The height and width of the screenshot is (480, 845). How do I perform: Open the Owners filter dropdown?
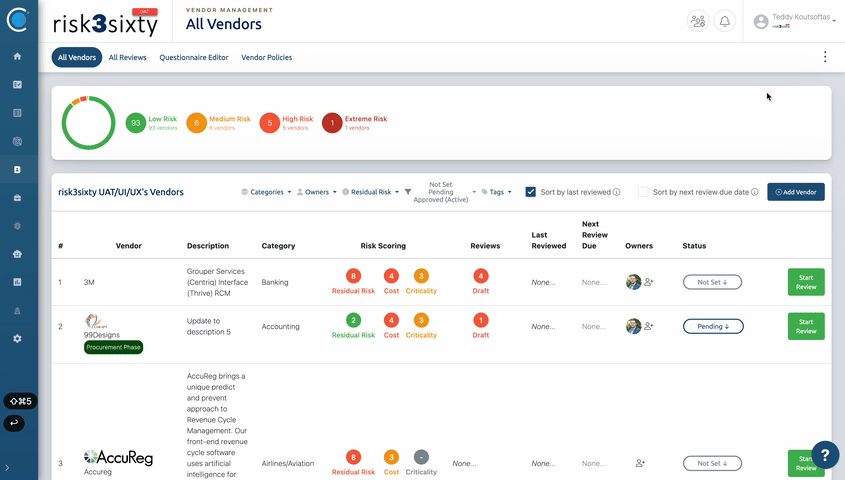pos(317,192)
